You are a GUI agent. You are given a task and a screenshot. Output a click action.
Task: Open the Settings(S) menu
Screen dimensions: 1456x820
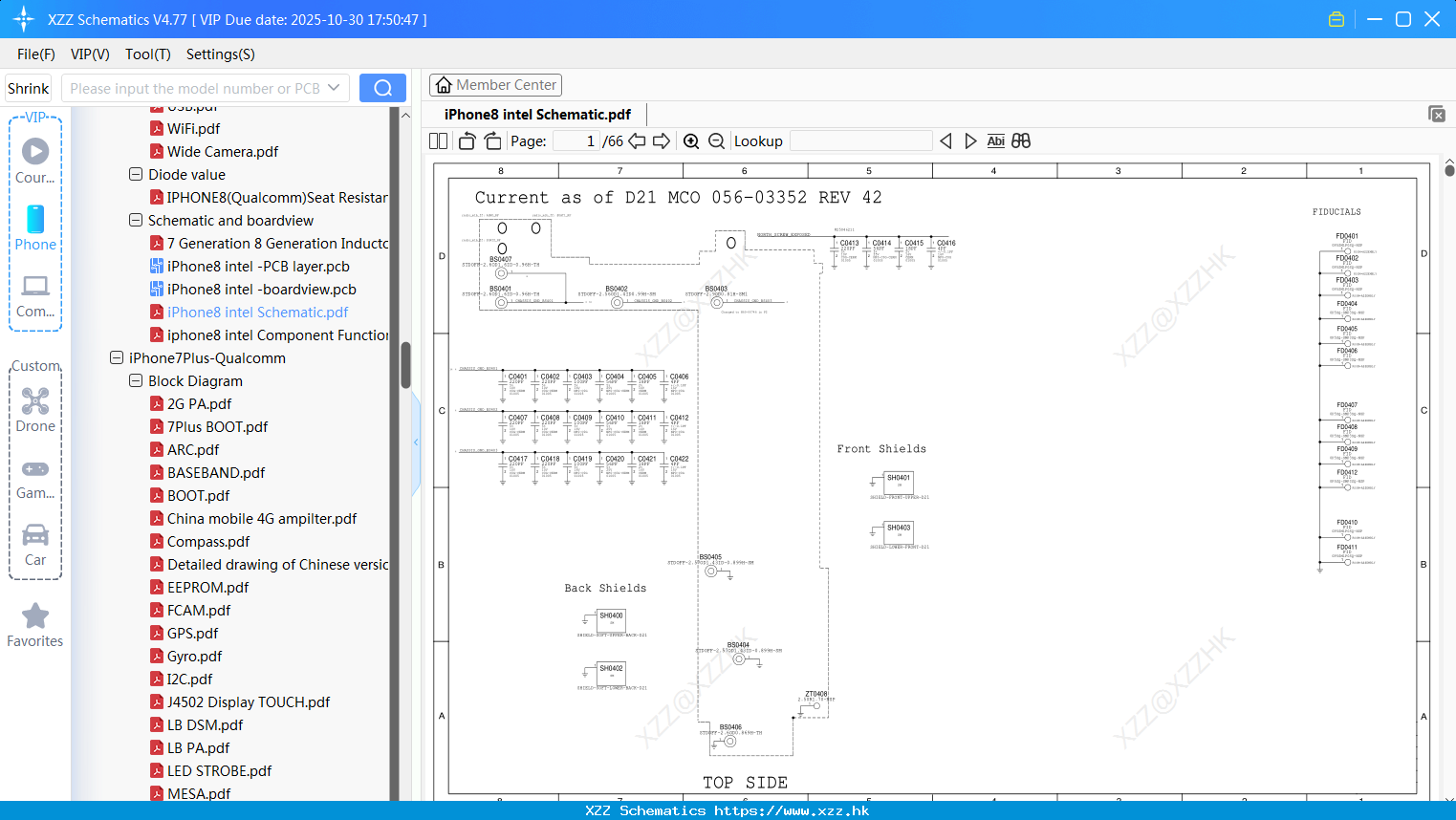(x=221, y=54)
